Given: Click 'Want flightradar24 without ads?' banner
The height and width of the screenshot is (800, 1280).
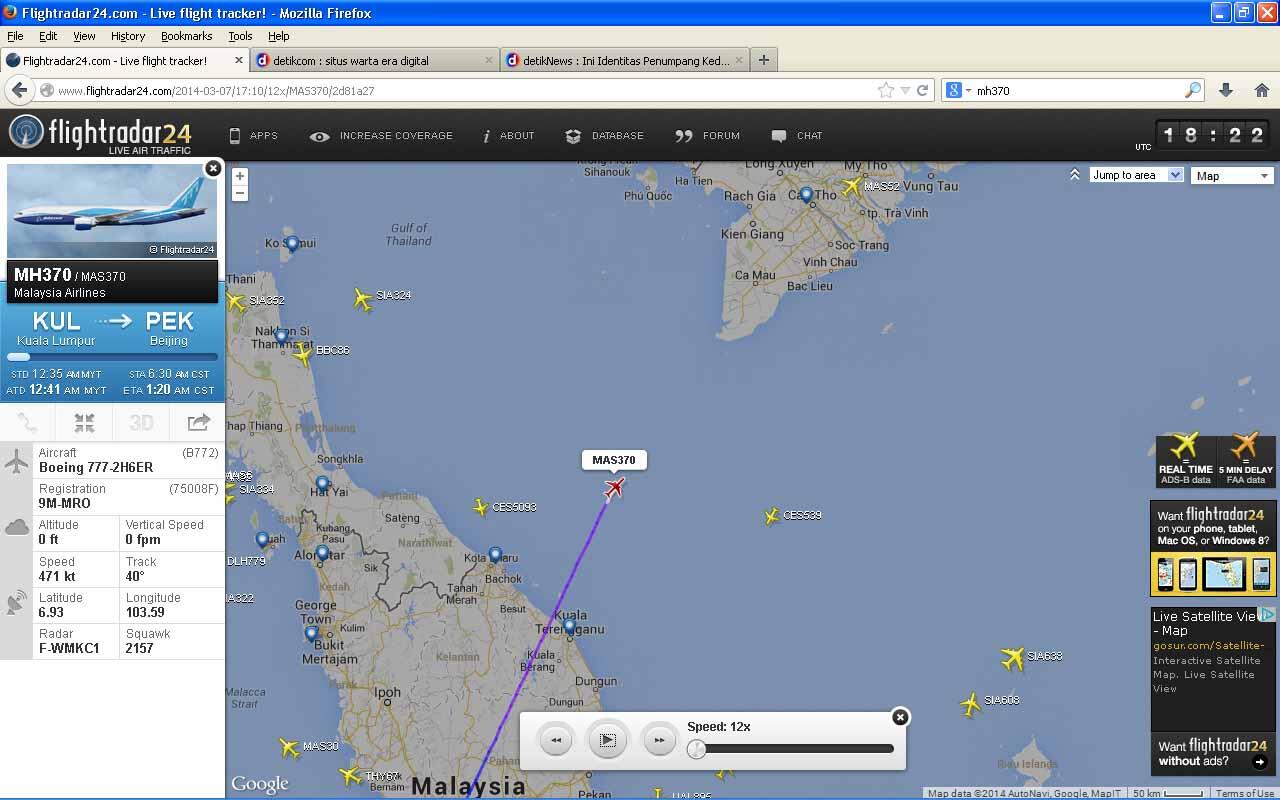Looking at the screenshot, I should coord(1213,754).
